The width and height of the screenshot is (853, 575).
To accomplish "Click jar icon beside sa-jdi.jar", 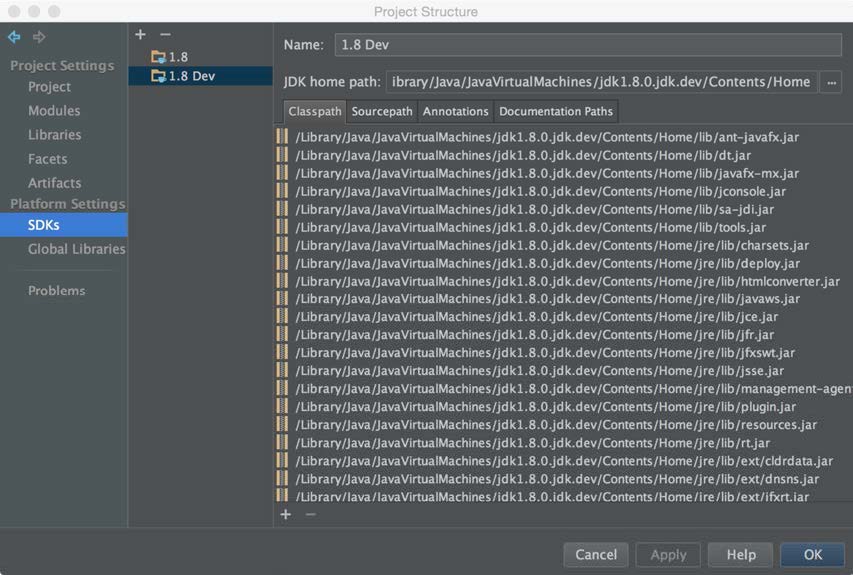I will [x=282, y=209].
